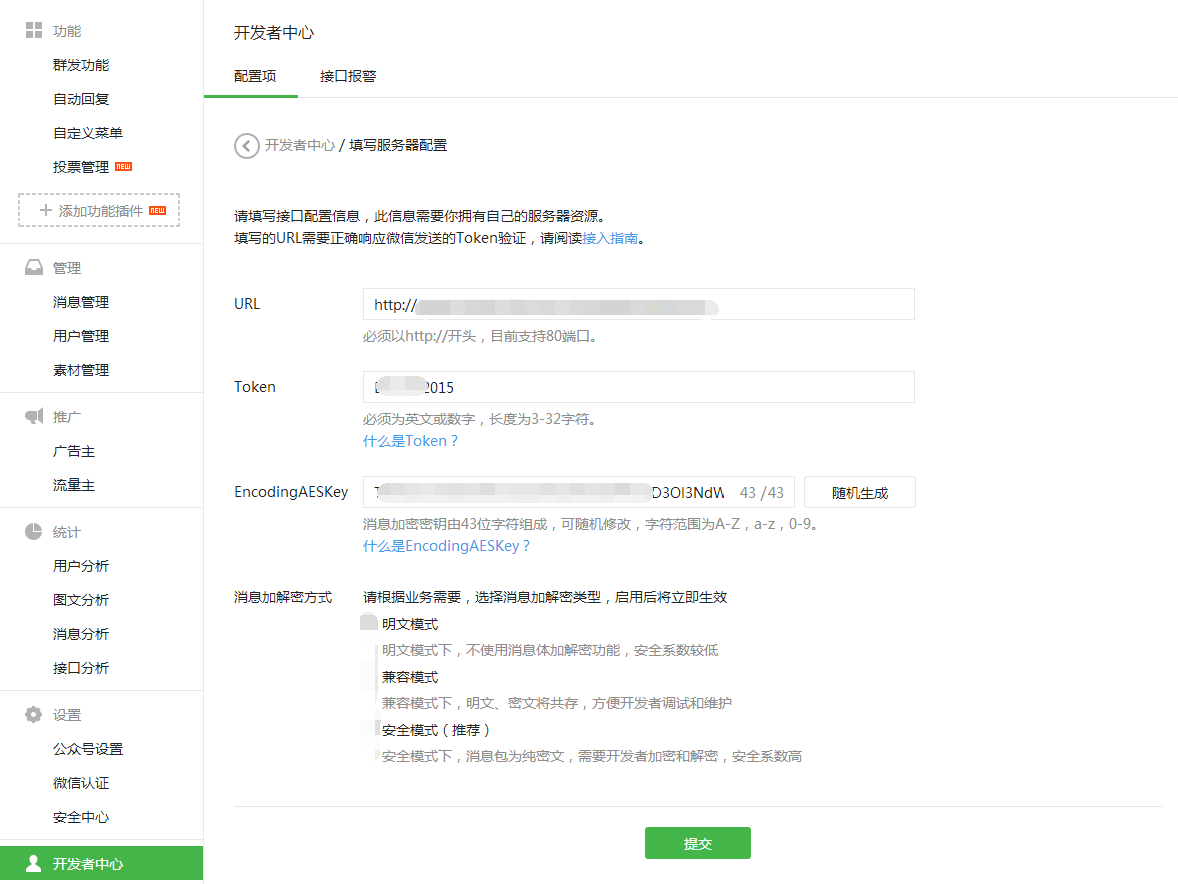
Task: Open the 接入指南 link
Action: pyautogui.click(x=610, y=238)
